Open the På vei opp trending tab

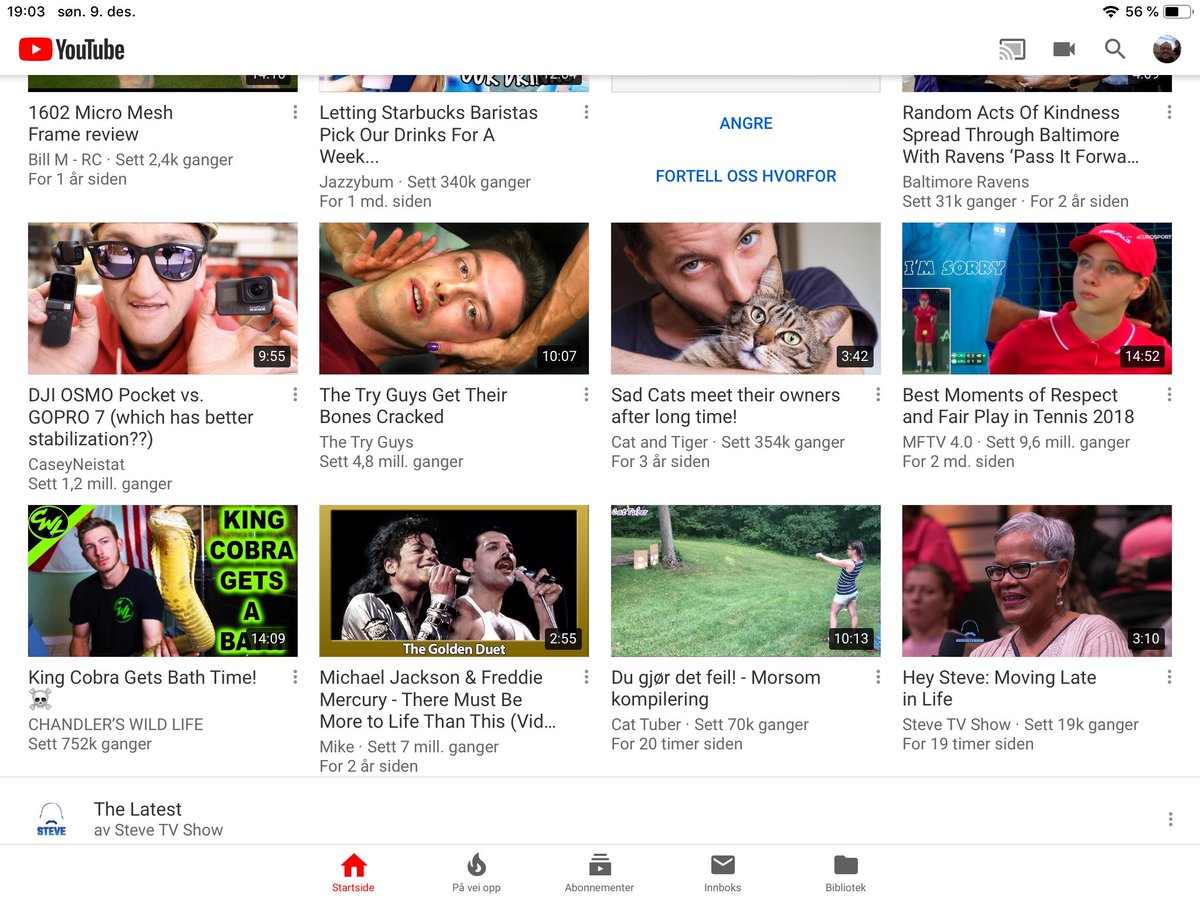click(x=477, y=872)
